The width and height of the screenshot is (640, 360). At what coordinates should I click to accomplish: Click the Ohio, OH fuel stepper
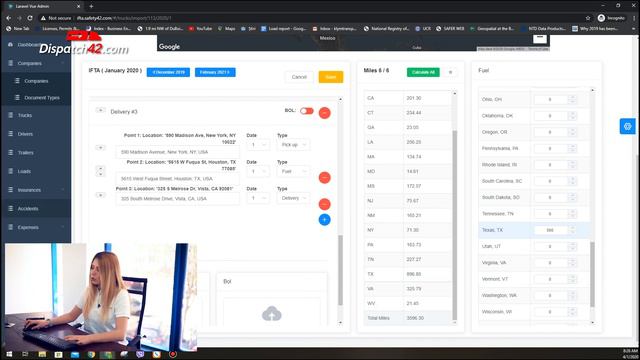(572, 100)
